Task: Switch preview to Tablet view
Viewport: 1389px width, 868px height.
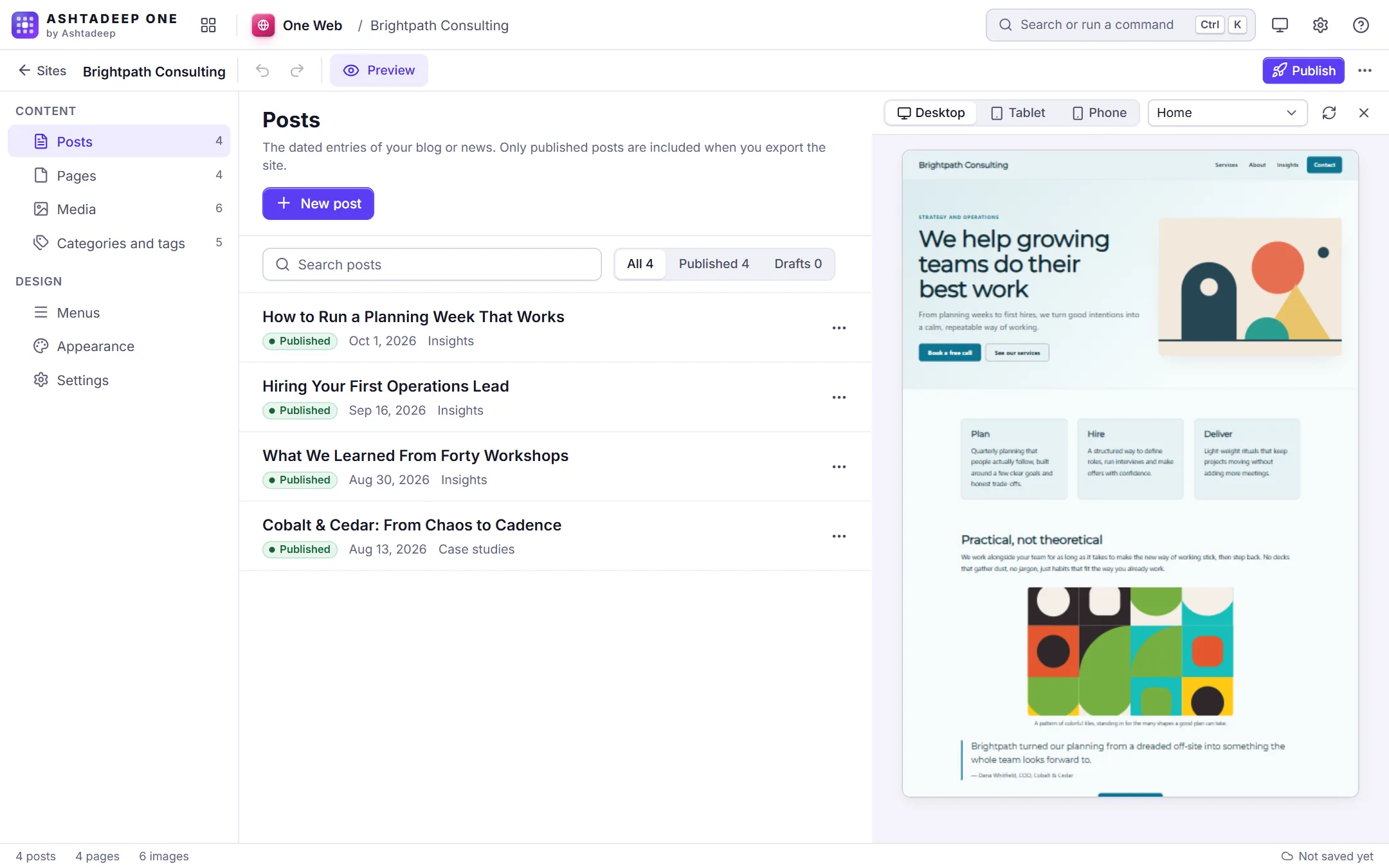Action: coord(1018,113)
